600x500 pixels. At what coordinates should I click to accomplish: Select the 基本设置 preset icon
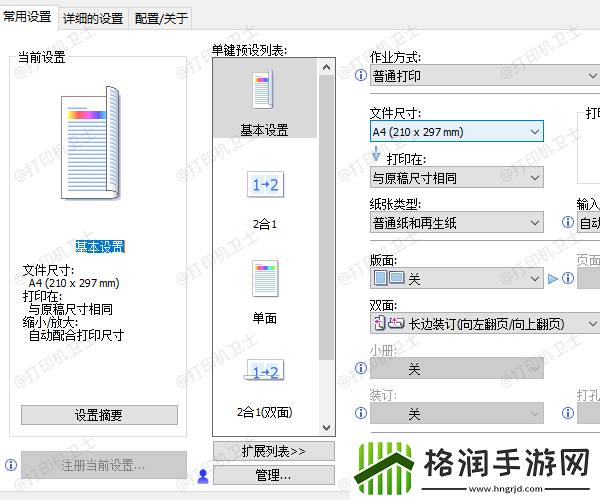pyautogui.click(x=263, y=89)
